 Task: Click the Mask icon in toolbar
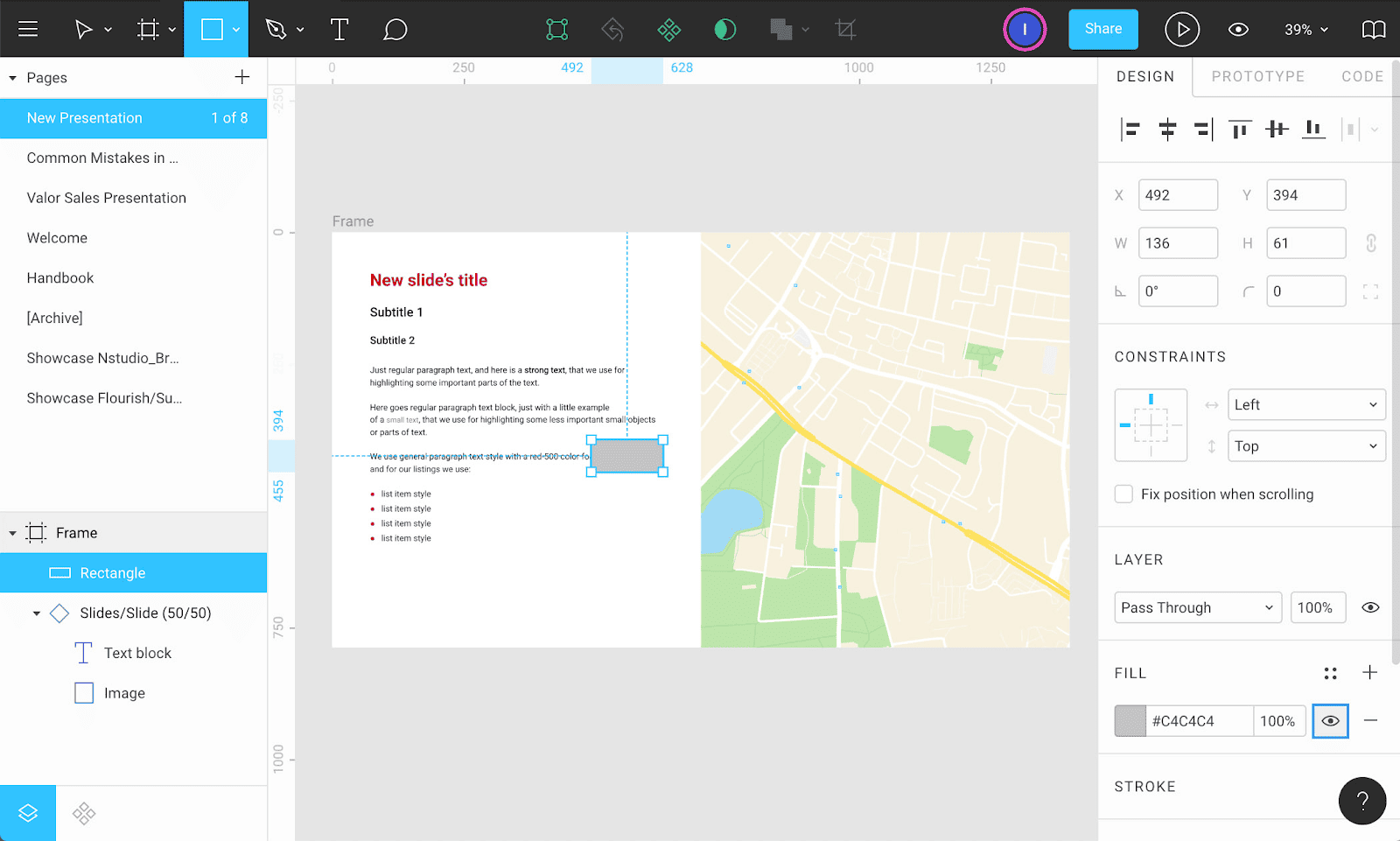724,30
